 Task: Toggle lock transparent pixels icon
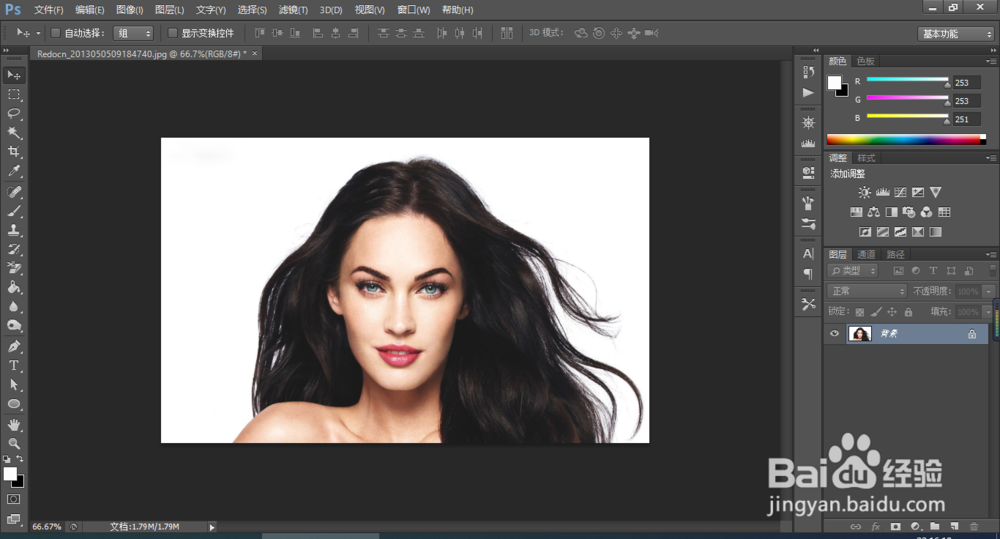coord(860,312)
